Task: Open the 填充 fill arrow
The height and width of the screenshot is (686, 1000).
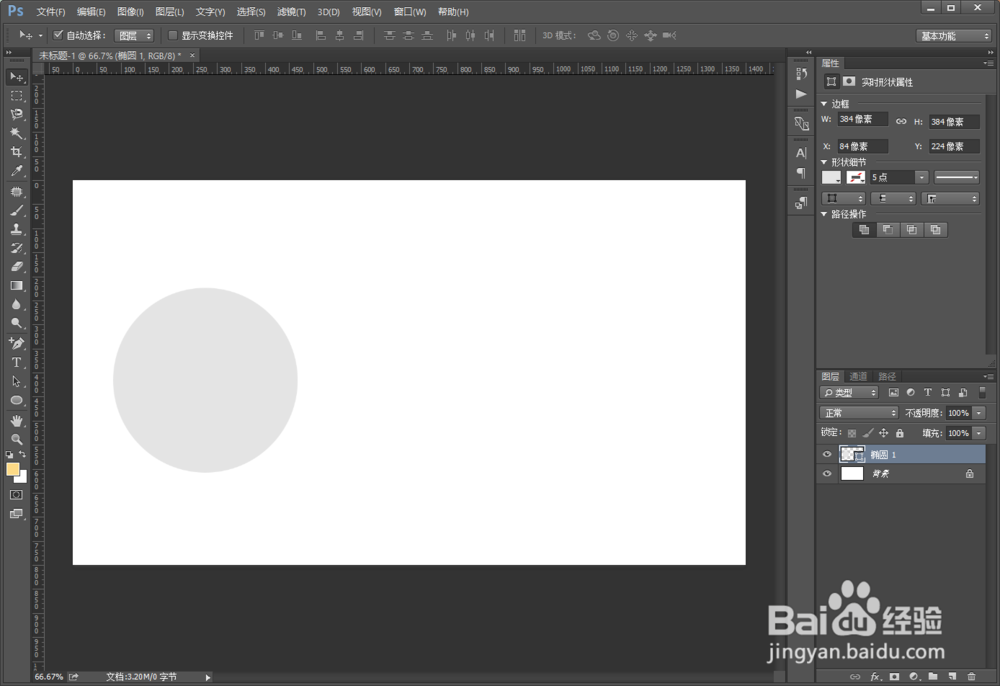Action: click(979, 433)
